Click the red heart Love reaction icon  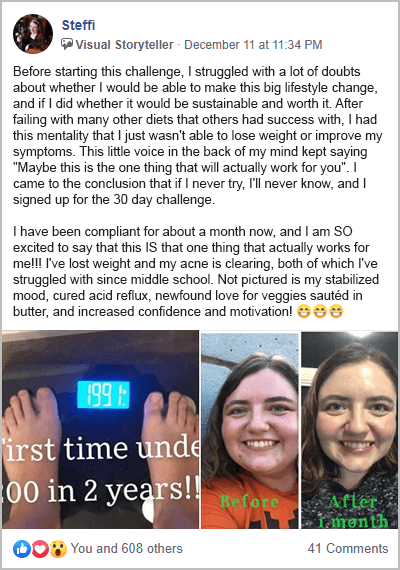40,549
